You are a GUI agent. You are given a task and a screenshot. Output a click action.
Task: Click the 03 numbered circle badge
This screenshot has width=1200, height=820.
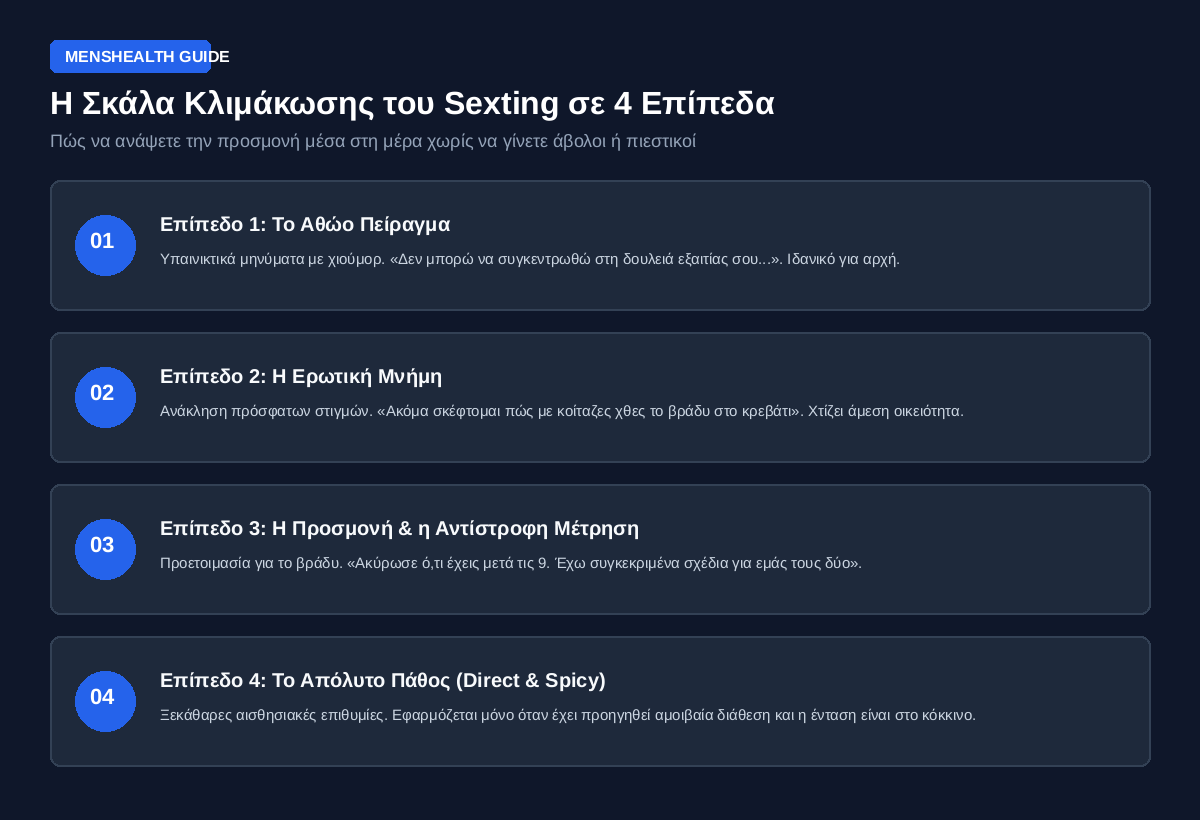point(105,549)
